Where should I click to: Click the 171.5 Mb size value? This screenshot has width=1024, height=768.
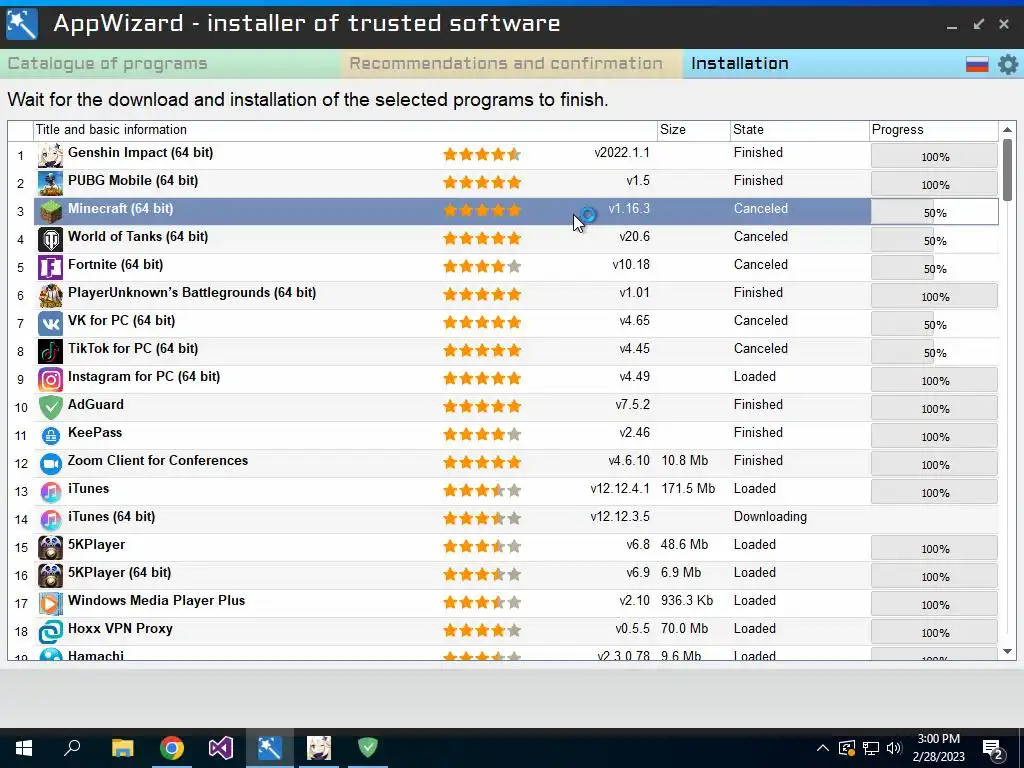pyautogui.click(x=688, y=488)
